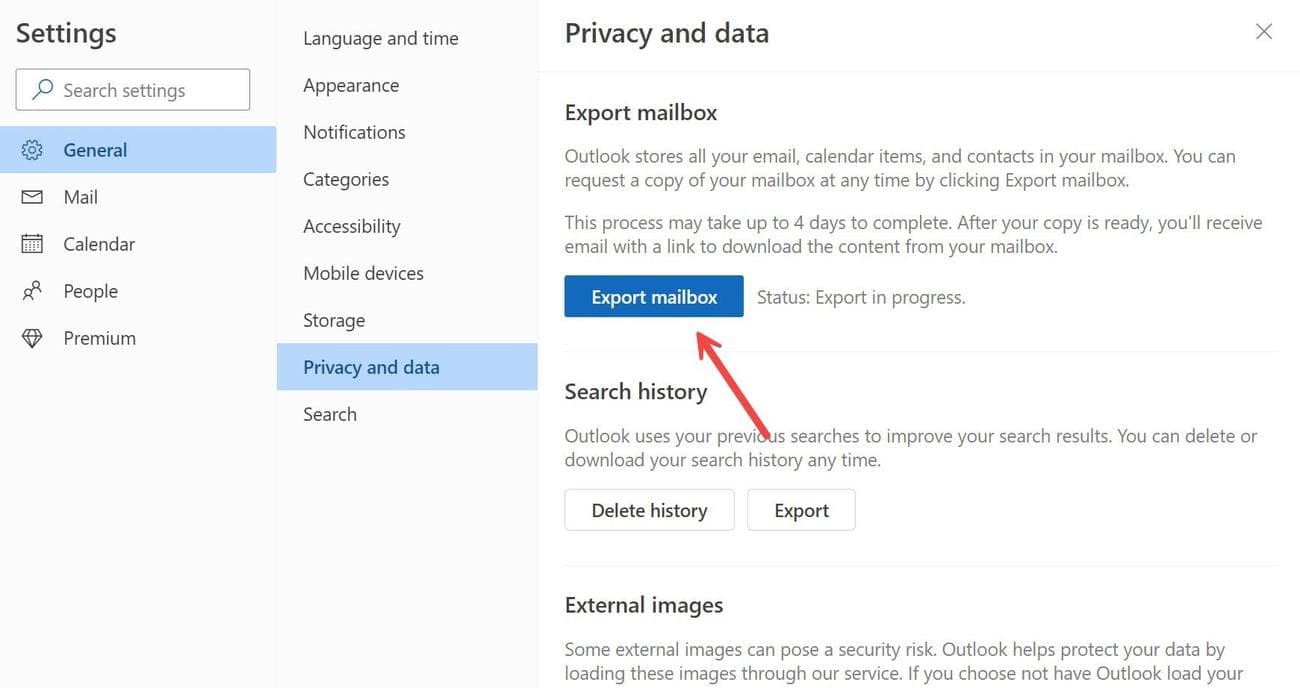The width and height of the screenshot is (1300, 688).
Task: Switch to the Appearance settings section
Action: pyautogui.click(x=350, y=85)
